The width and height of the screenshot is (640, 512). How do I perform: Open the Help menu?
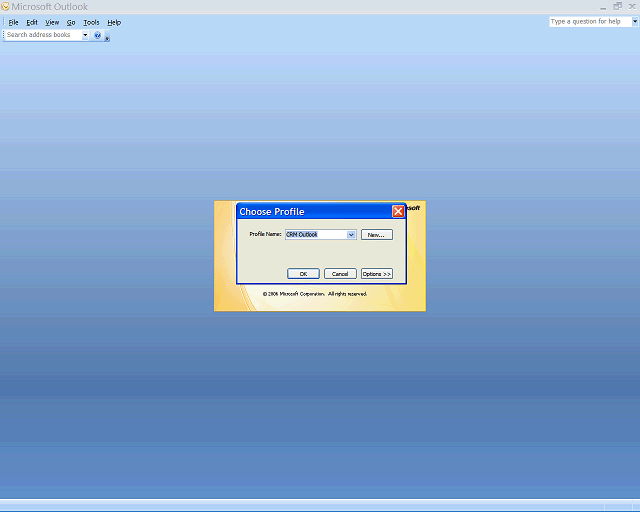click(114, 22)
